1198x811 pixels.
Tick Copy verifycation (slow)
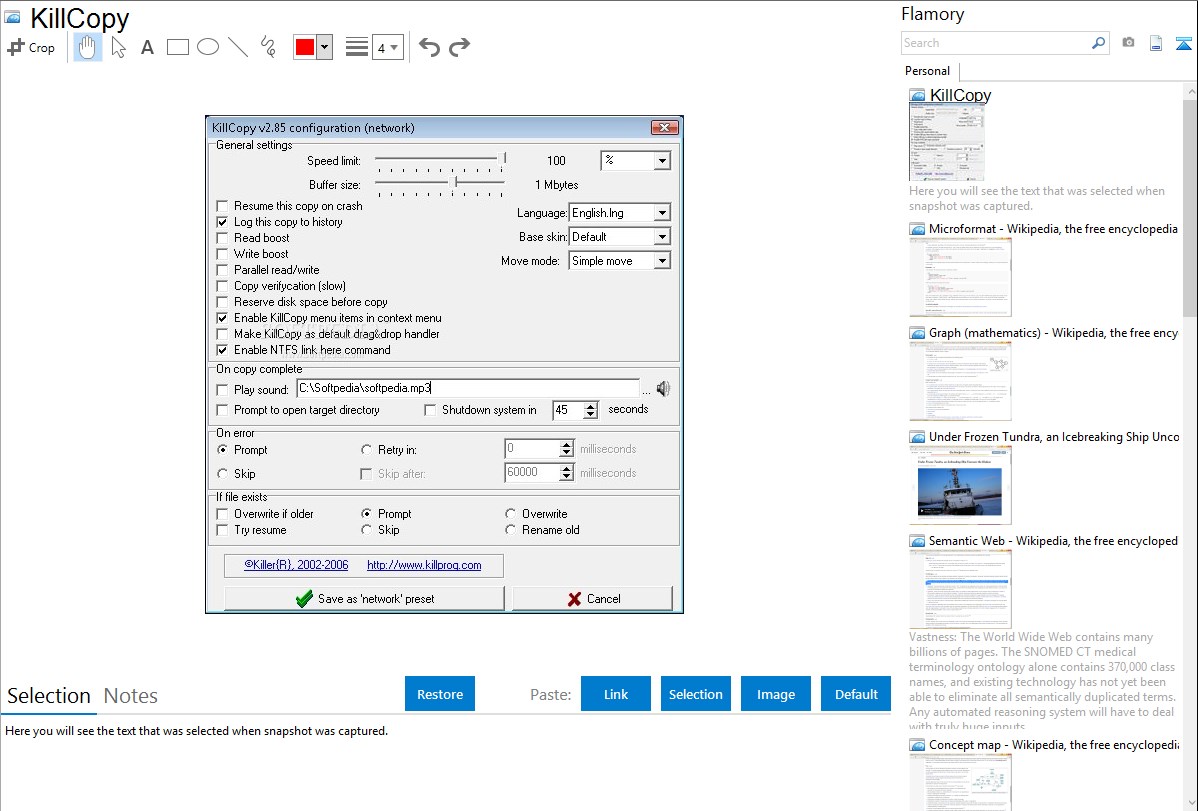tap(222, 286)
